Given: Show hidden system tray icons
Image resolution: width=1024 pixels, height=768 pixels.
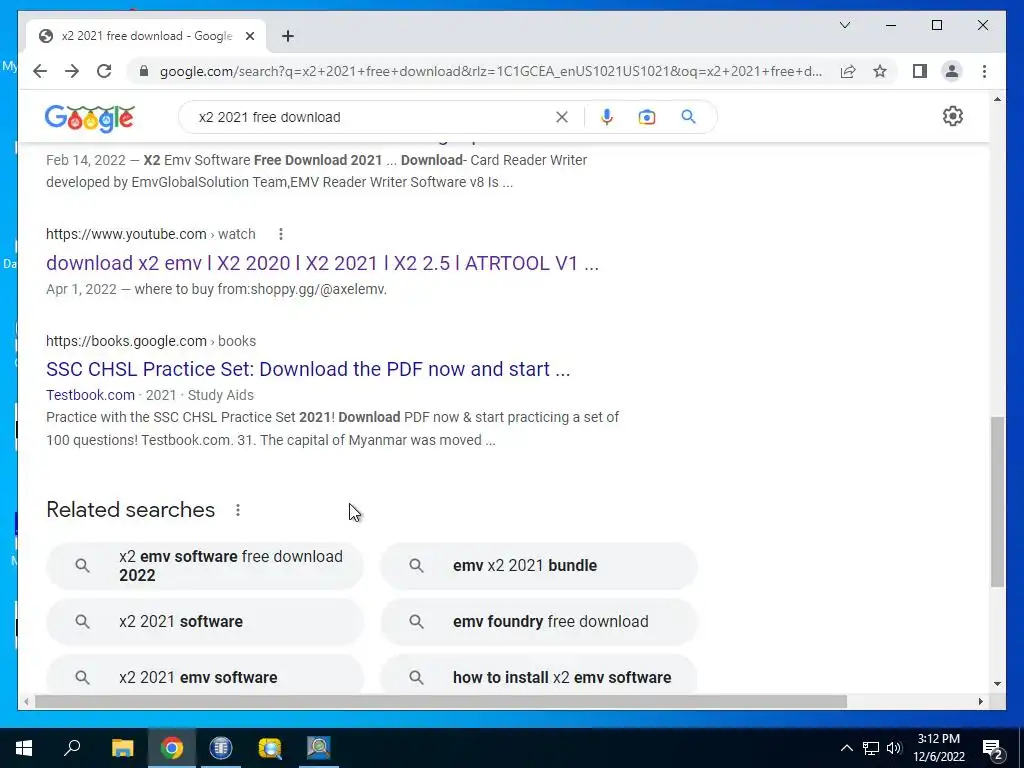Looking at the screenshot, I should coord(846,748).
